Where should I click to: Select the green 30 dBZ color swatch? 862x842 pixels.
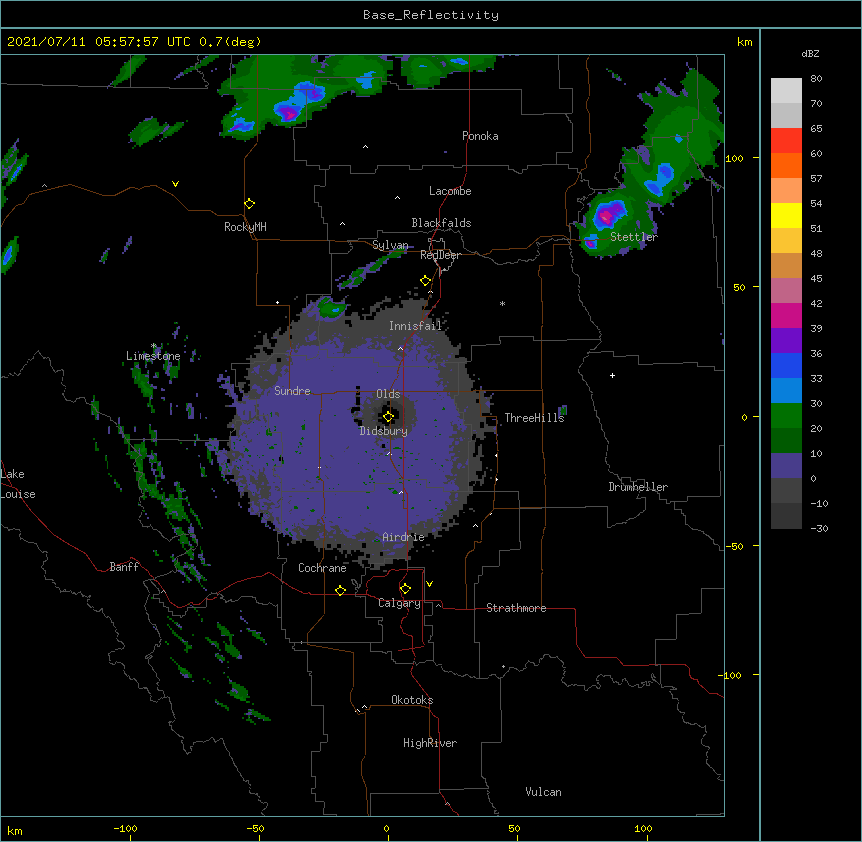786,416
